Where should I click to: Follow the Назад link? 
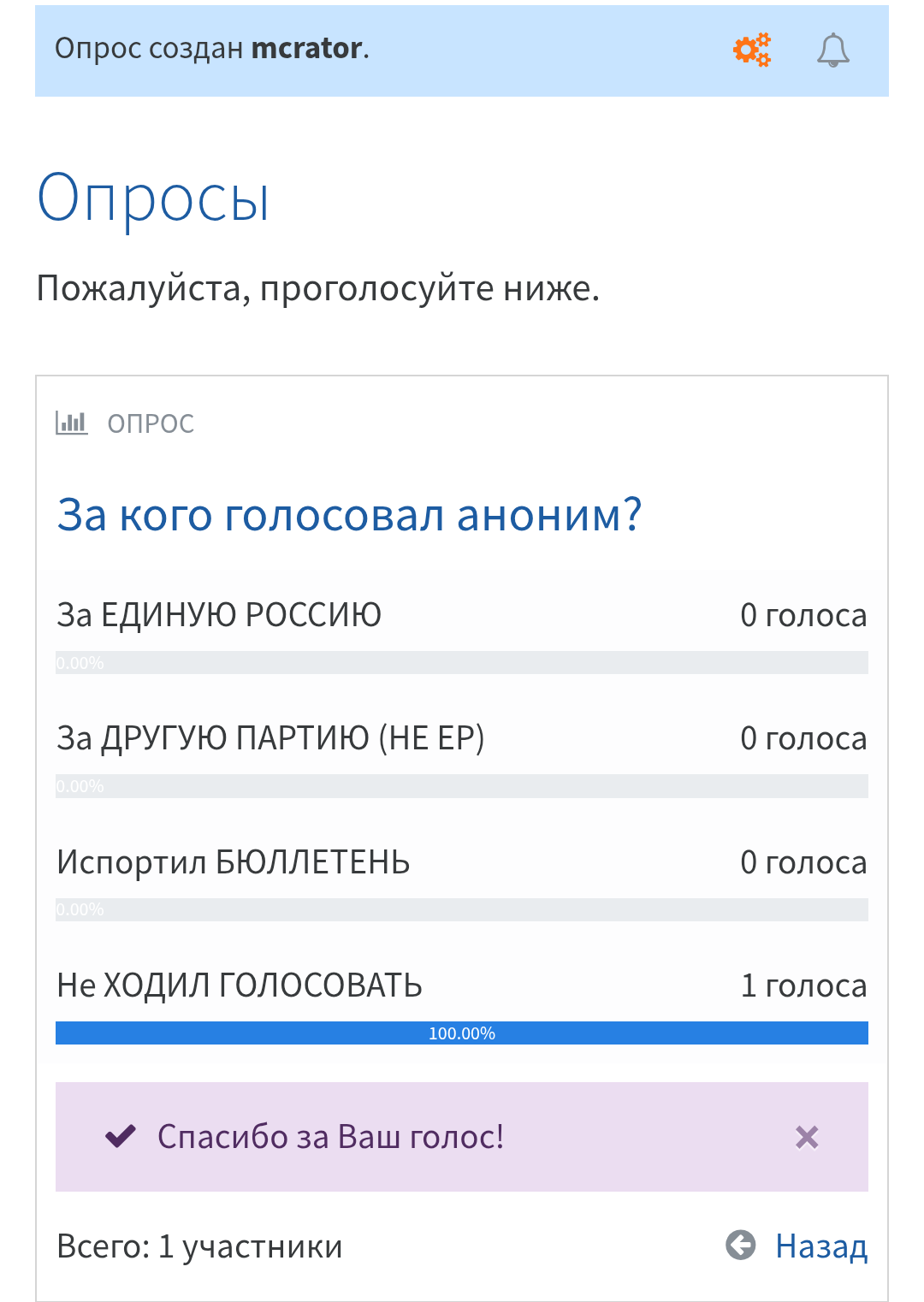[x=821, y=1246]
